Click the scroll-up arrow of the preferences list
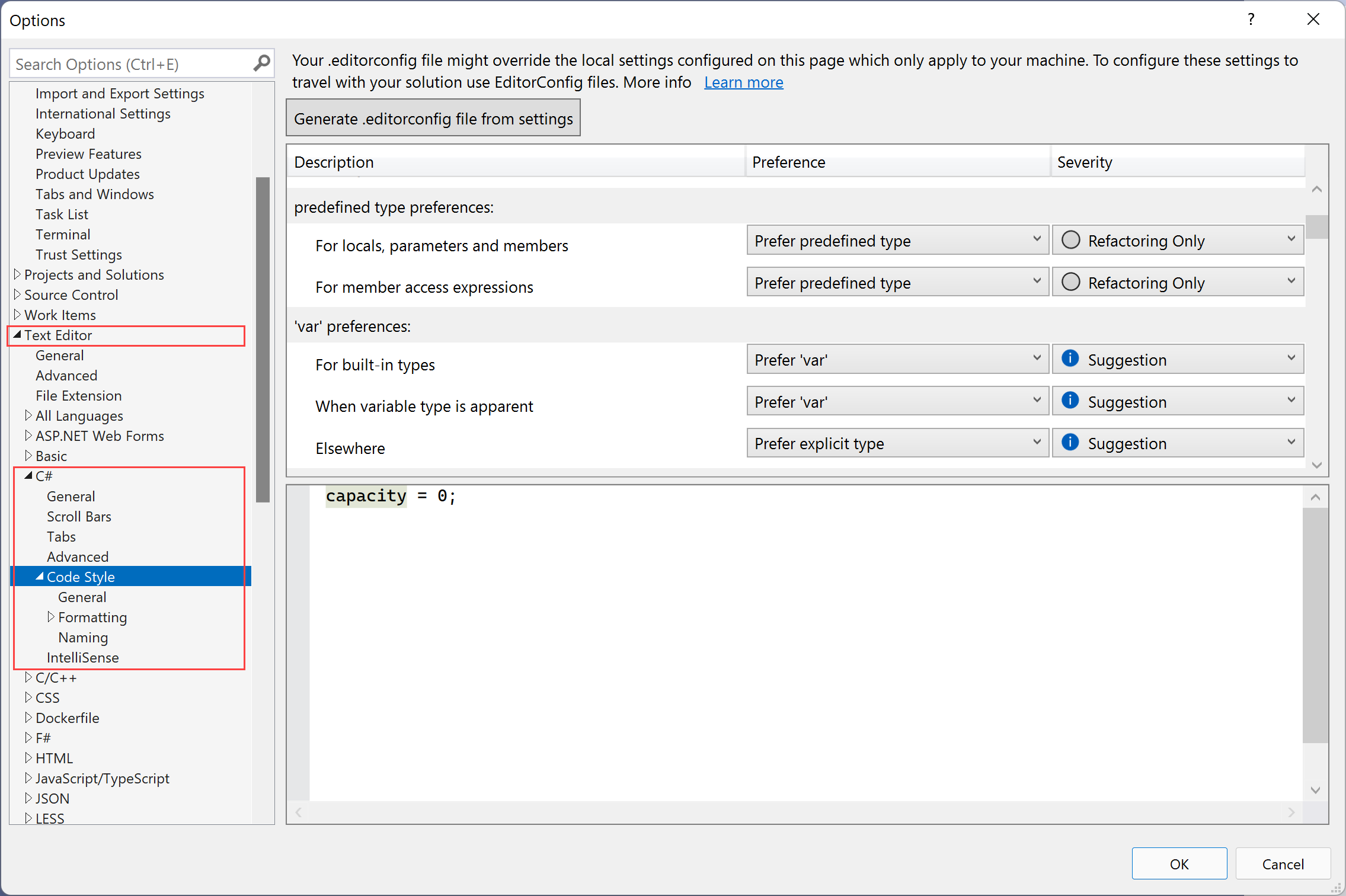This screenshot has height=896, width=1346. click(1316, 190)
